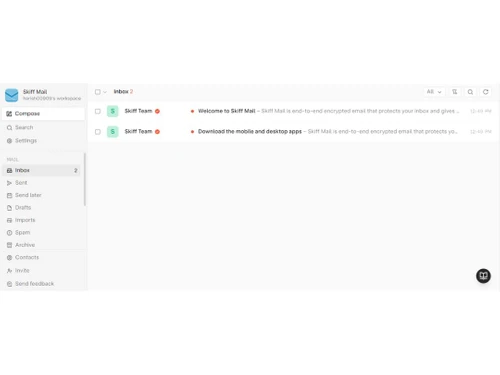Viewport: 500px width, 375px height.
Task: Open the Welcome to Skiff Mail email
Action: pos(293,111)
